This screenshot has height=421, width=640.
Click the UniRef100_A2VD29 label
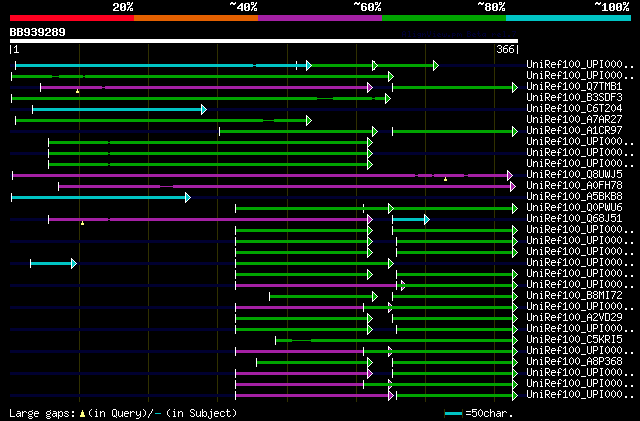point(574,317)
